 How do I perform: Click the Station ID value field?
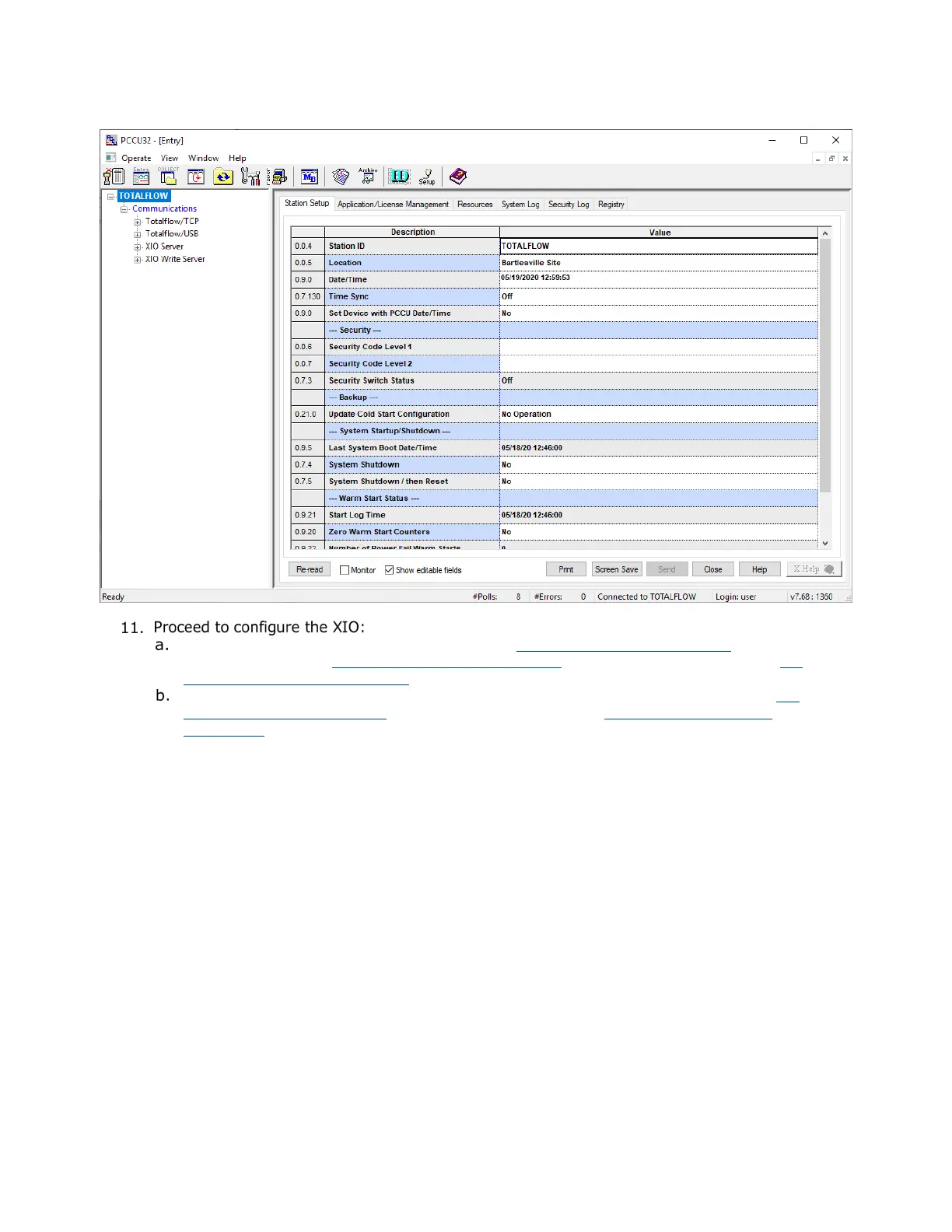coord(658,247)
